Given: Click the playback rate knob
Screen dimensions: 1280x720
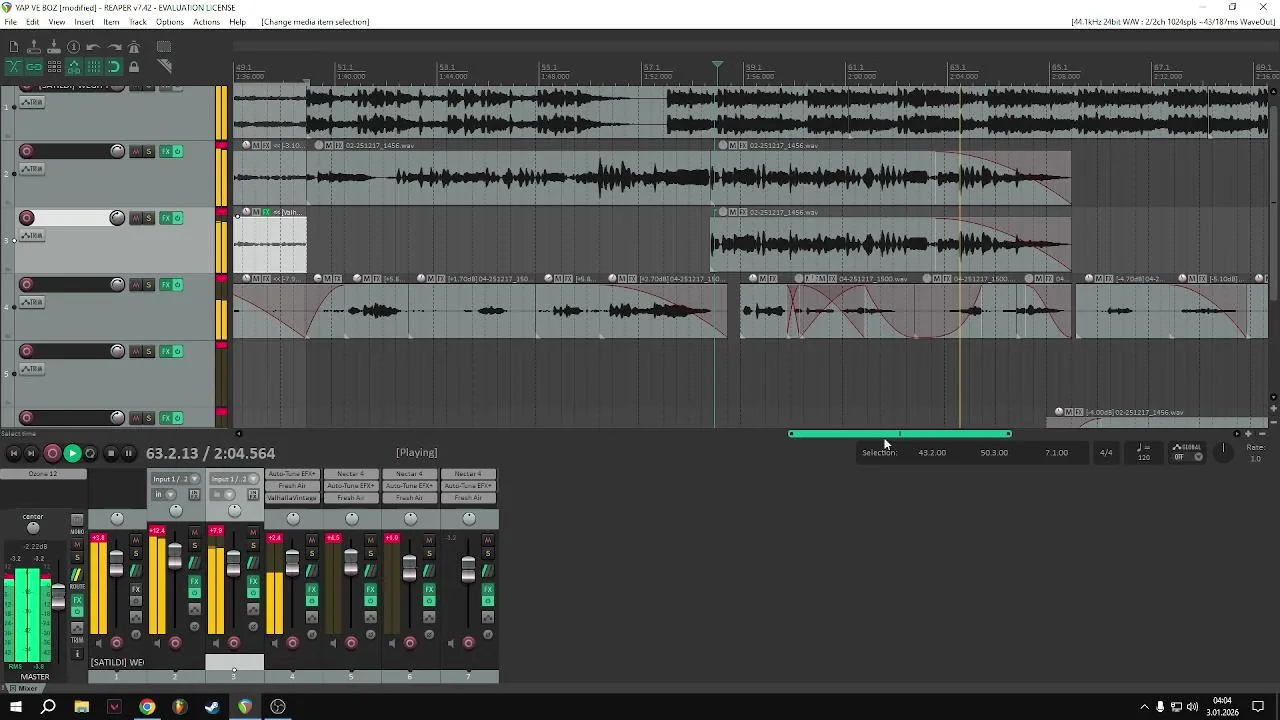Looking at the screenshot, I should pos(1223,452).
